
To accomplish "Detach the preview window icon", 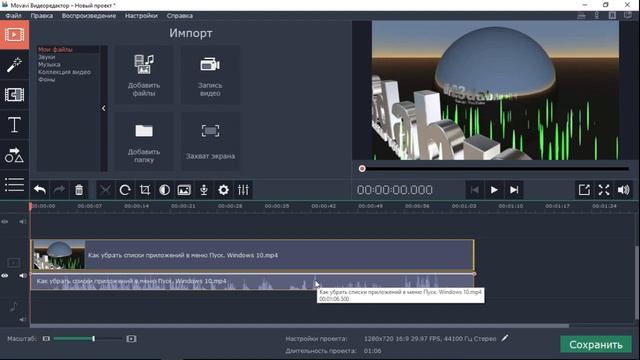I will [584, 190].
